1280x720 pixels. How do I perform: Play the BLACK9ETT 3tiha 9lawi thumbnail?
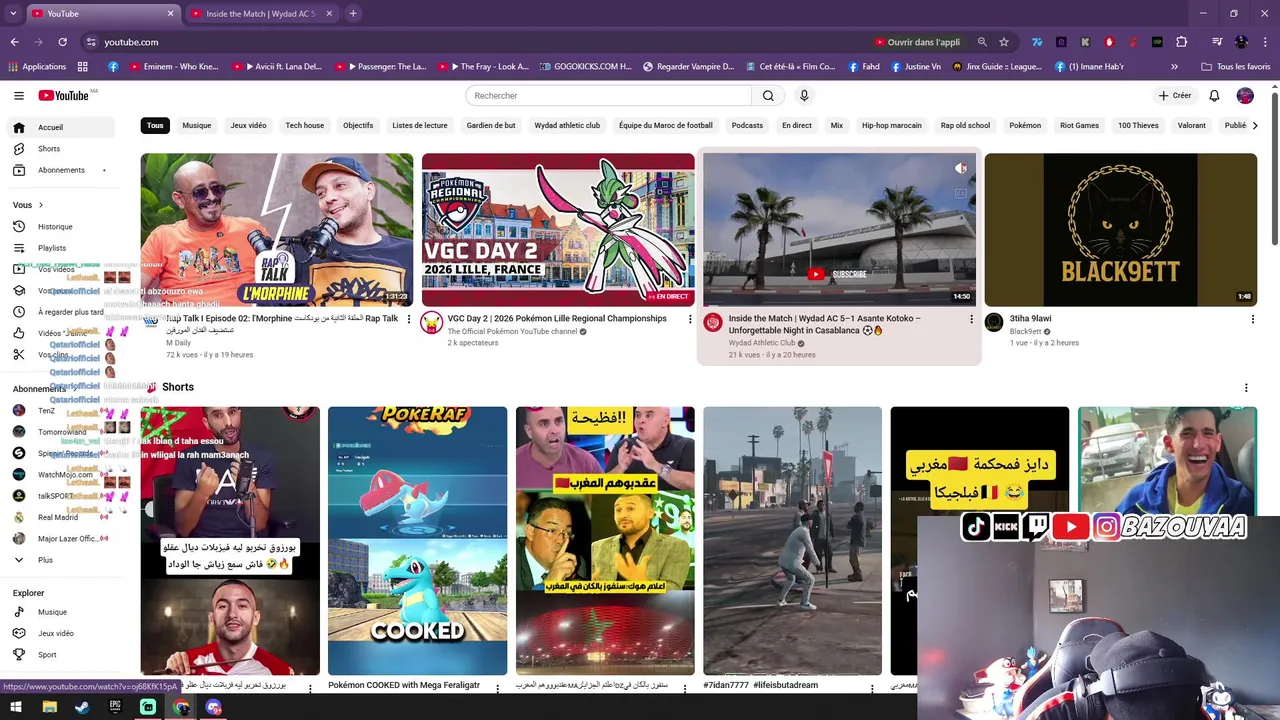pyautogui.click(x=1120, y=230)
